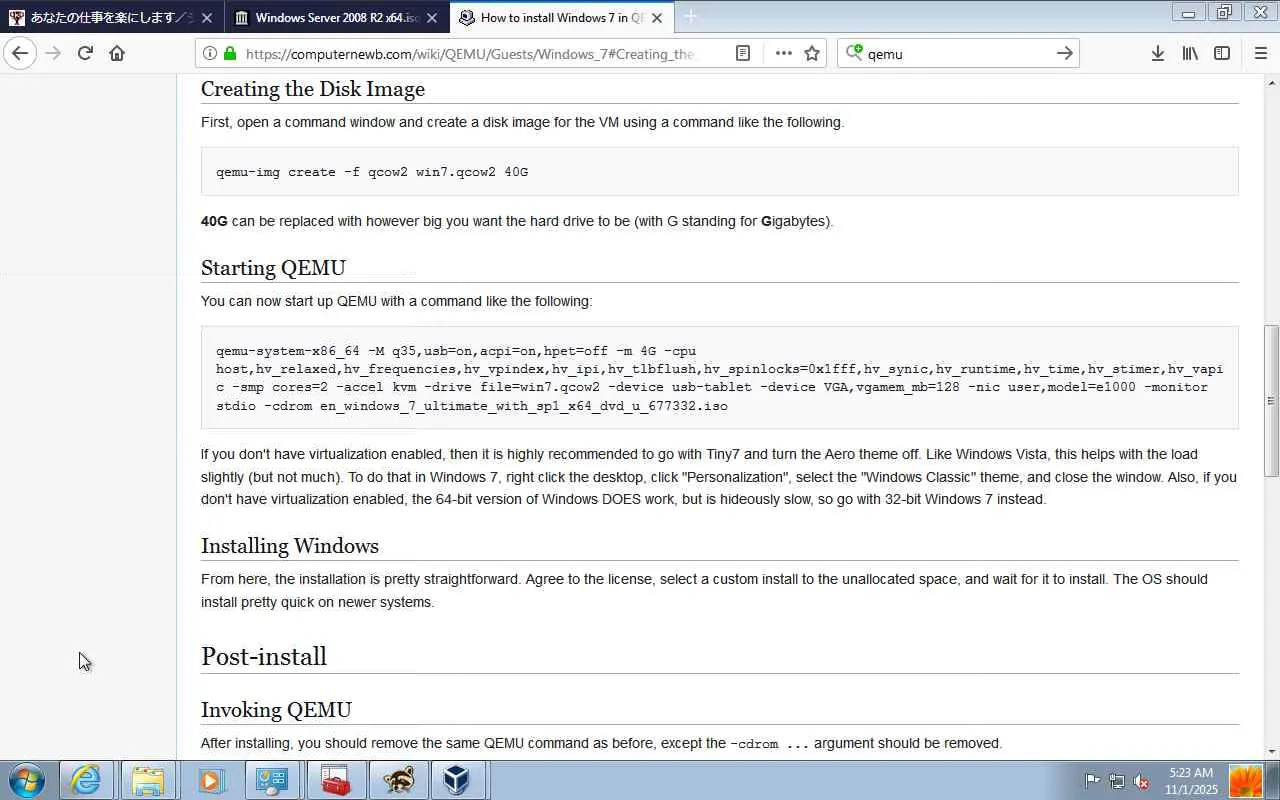Viewport: 1280px width, 800px height.
Task: Click the orange flower icon beside the clock
Action: click(x=1246, y=781)
